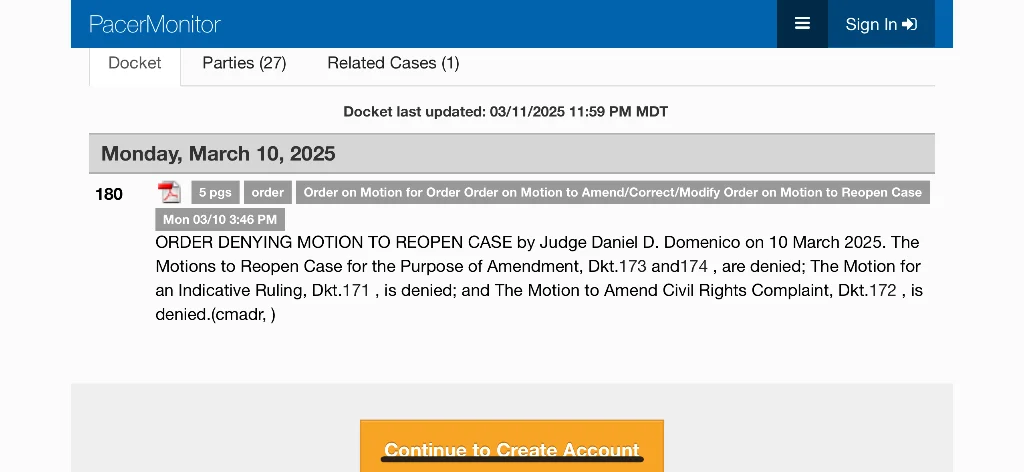
Task: Click the PacerMonitor logo
Action: pos(154,24)
